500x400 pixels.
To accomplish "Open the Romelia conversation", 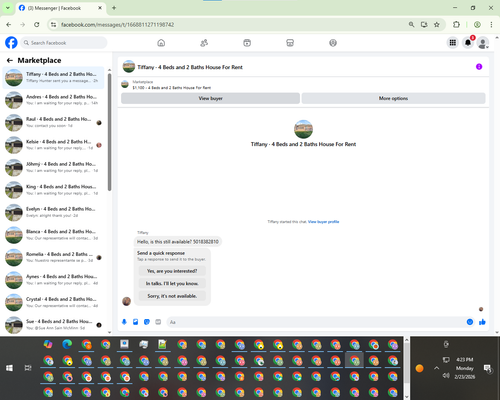I will [53, 257].
